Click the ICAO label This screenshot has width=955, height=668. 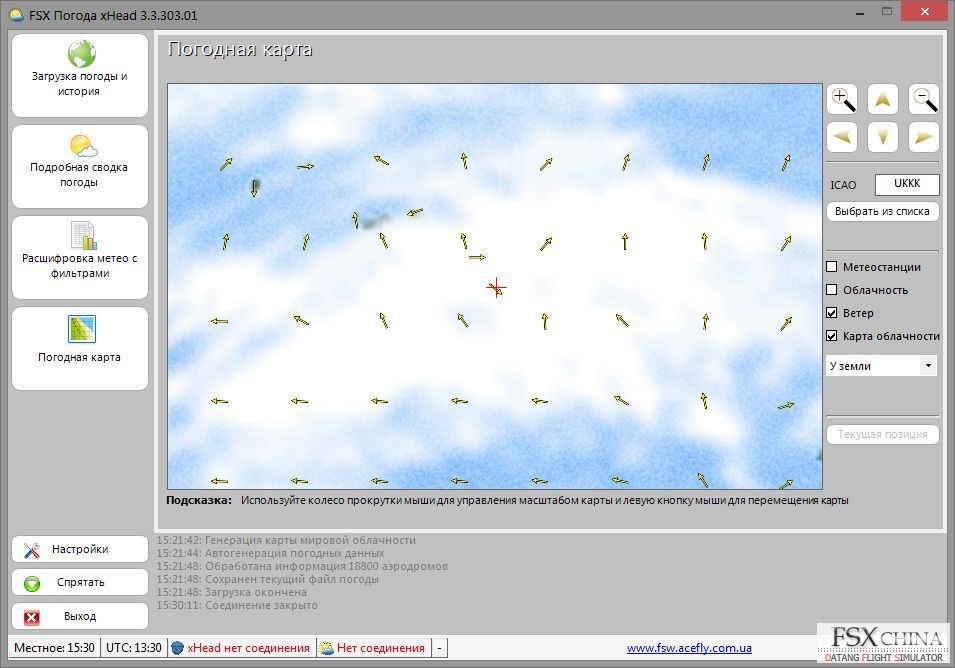click(843, 185)
